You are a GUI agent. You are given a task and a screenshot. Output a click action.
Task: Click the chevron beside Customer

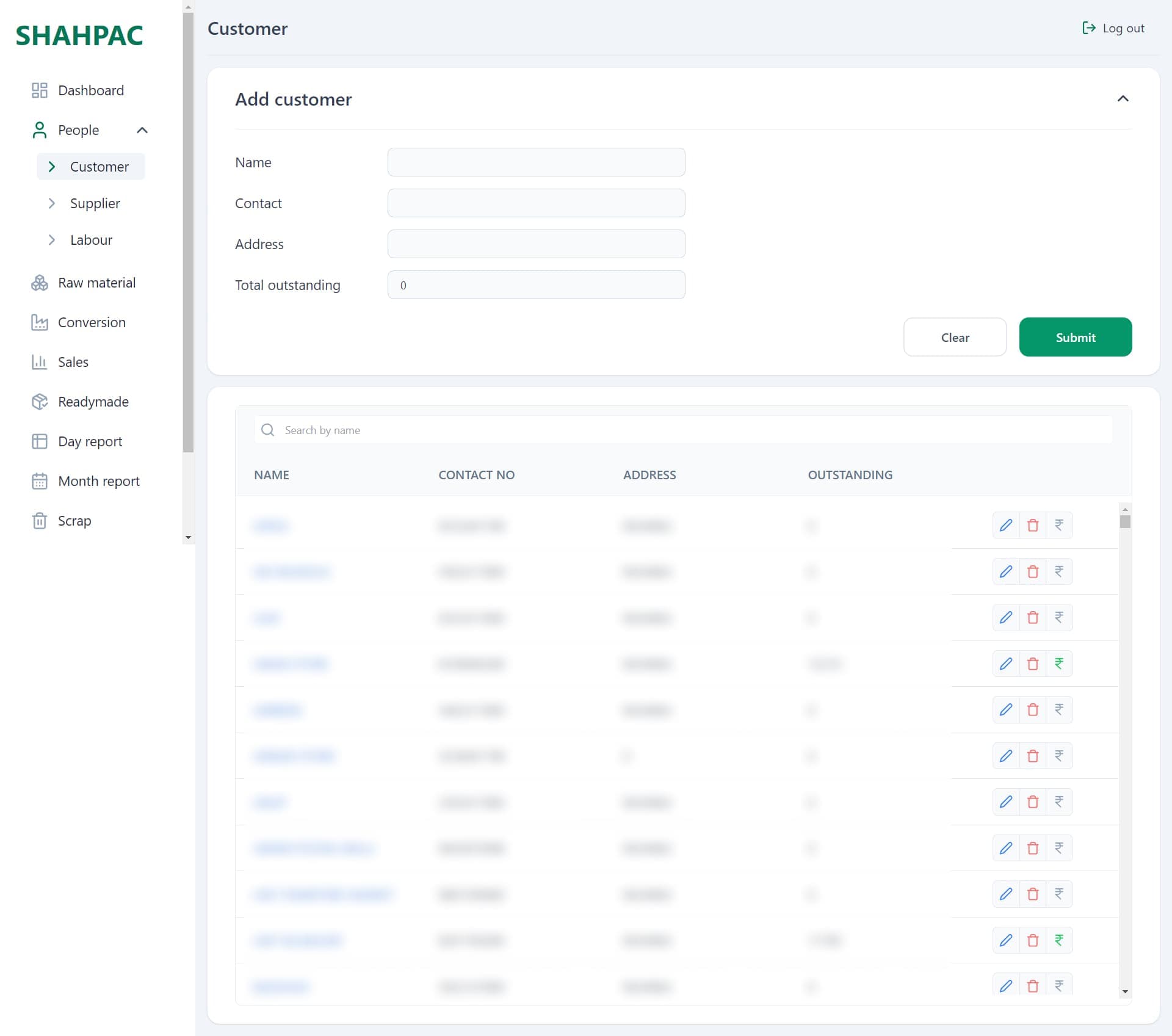pyautogui.click(x=52, y=167)
